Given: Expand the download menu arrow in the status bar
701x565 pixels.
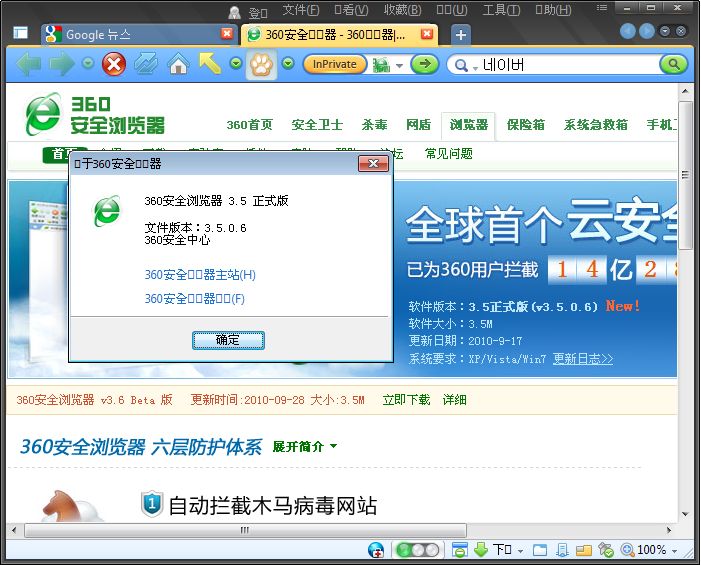Looking at the screenshot, I should [520, 551].
